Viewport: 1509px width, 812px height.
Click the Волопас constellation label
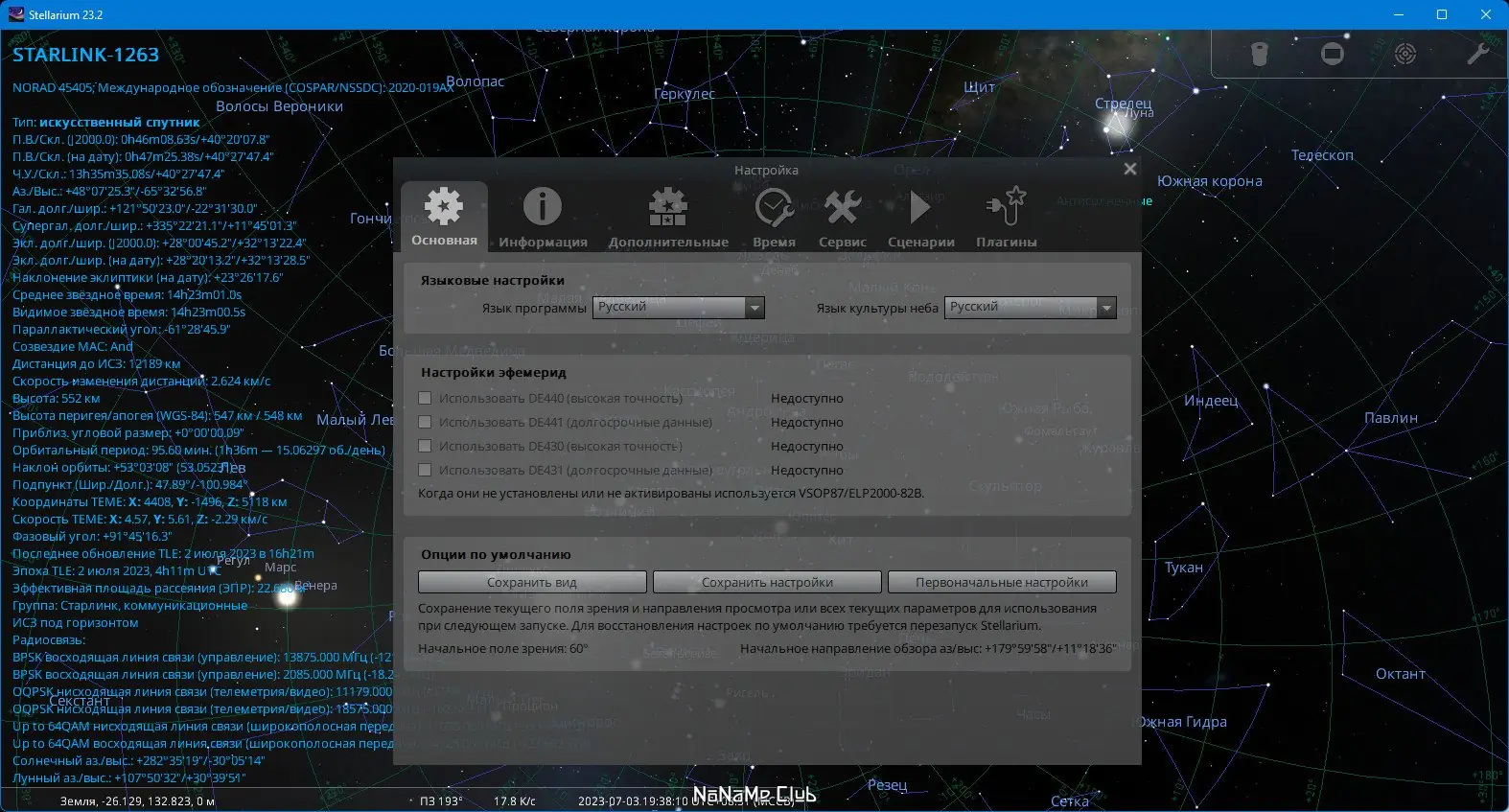click(x=476, y=81)
